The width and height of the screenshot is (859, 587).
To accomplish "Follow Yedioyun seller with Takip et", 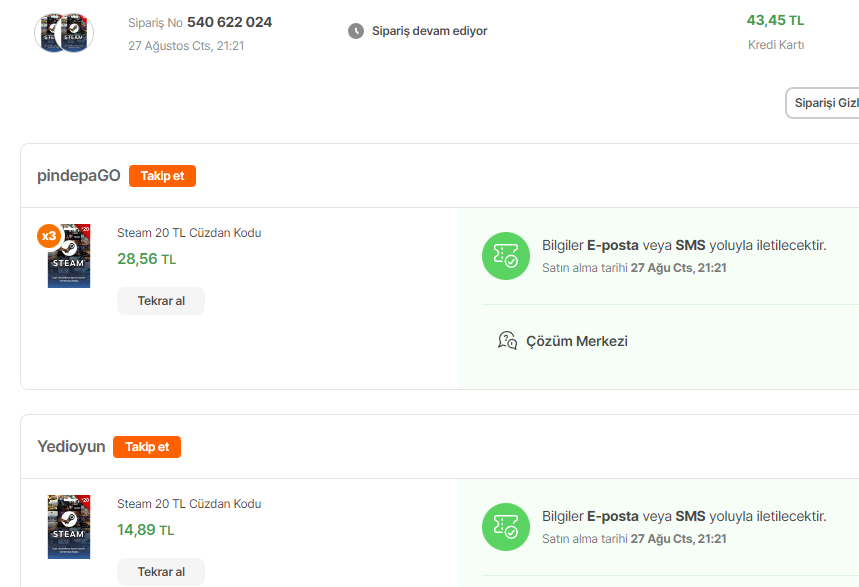I will (147, 447).
